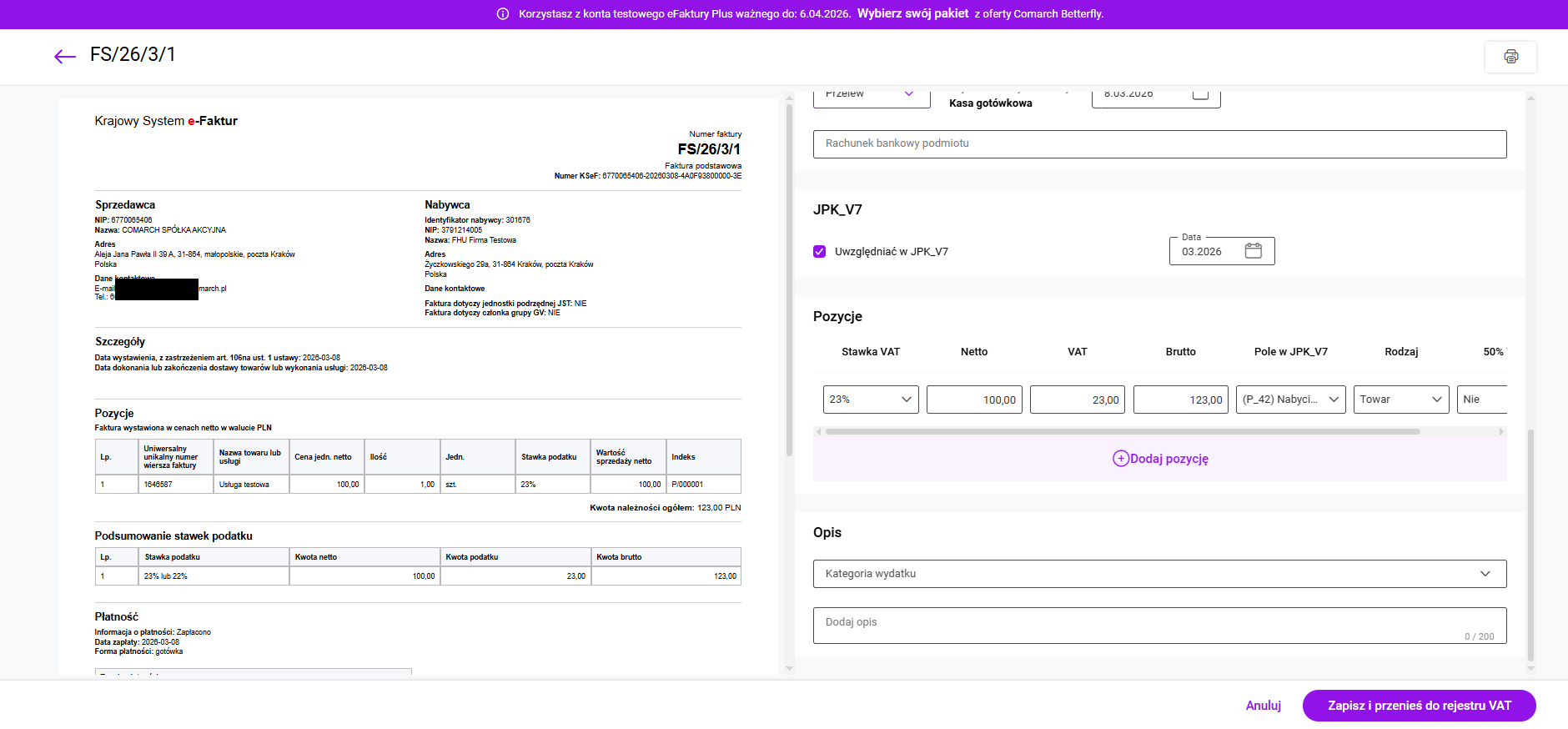The image size is (1568, 729).
Task: Open the JPK_V7 date calendar icon
Action: point(1253,251)
